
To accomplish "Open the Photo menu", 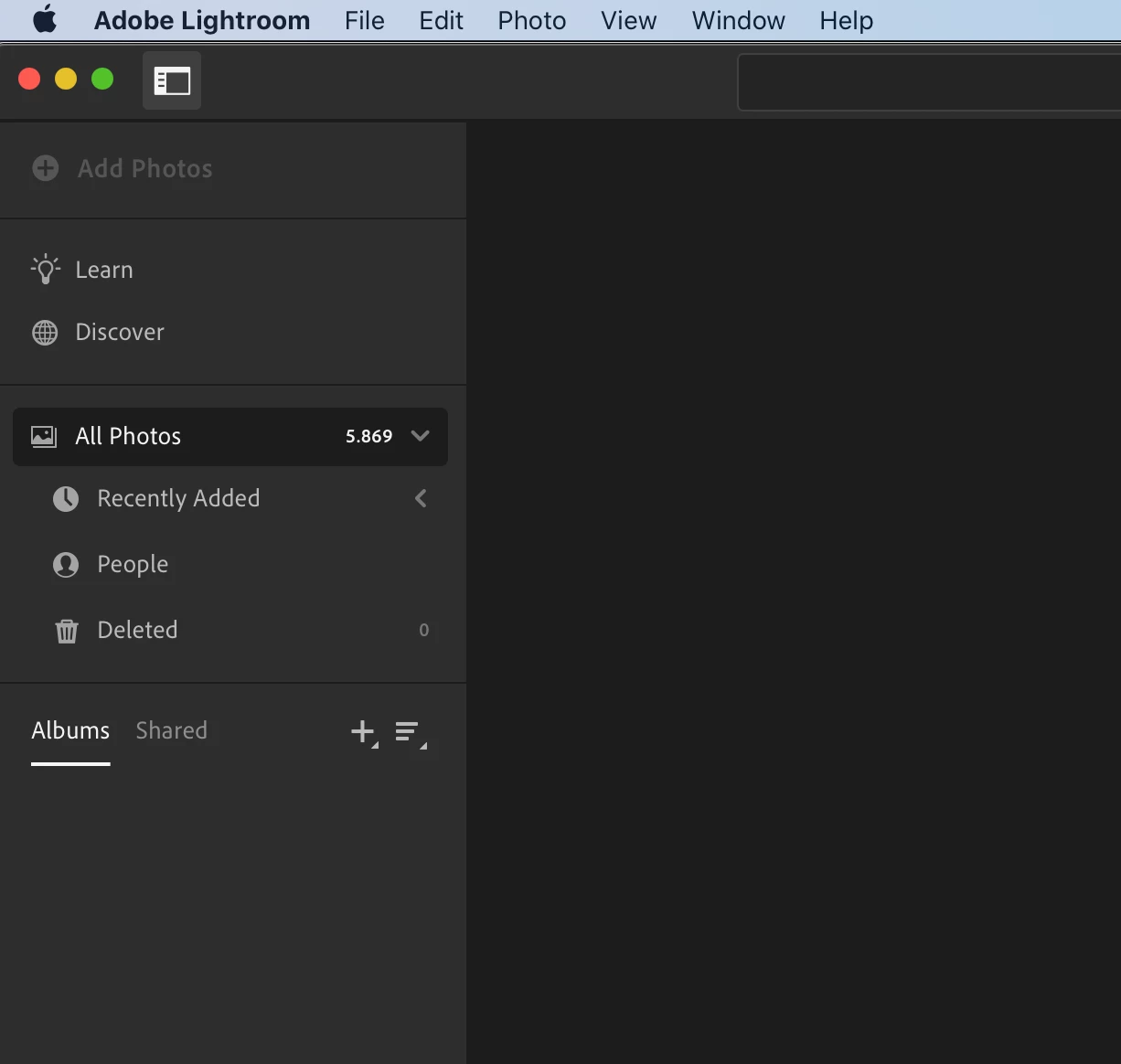I will pos(532,20).
